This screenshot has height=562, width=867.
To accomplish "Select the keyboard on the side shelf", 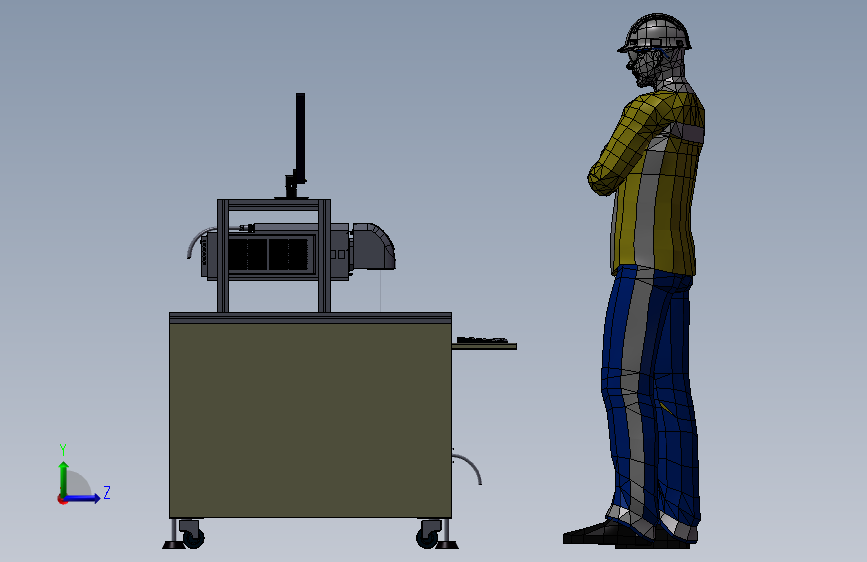I will pos(482,340).
